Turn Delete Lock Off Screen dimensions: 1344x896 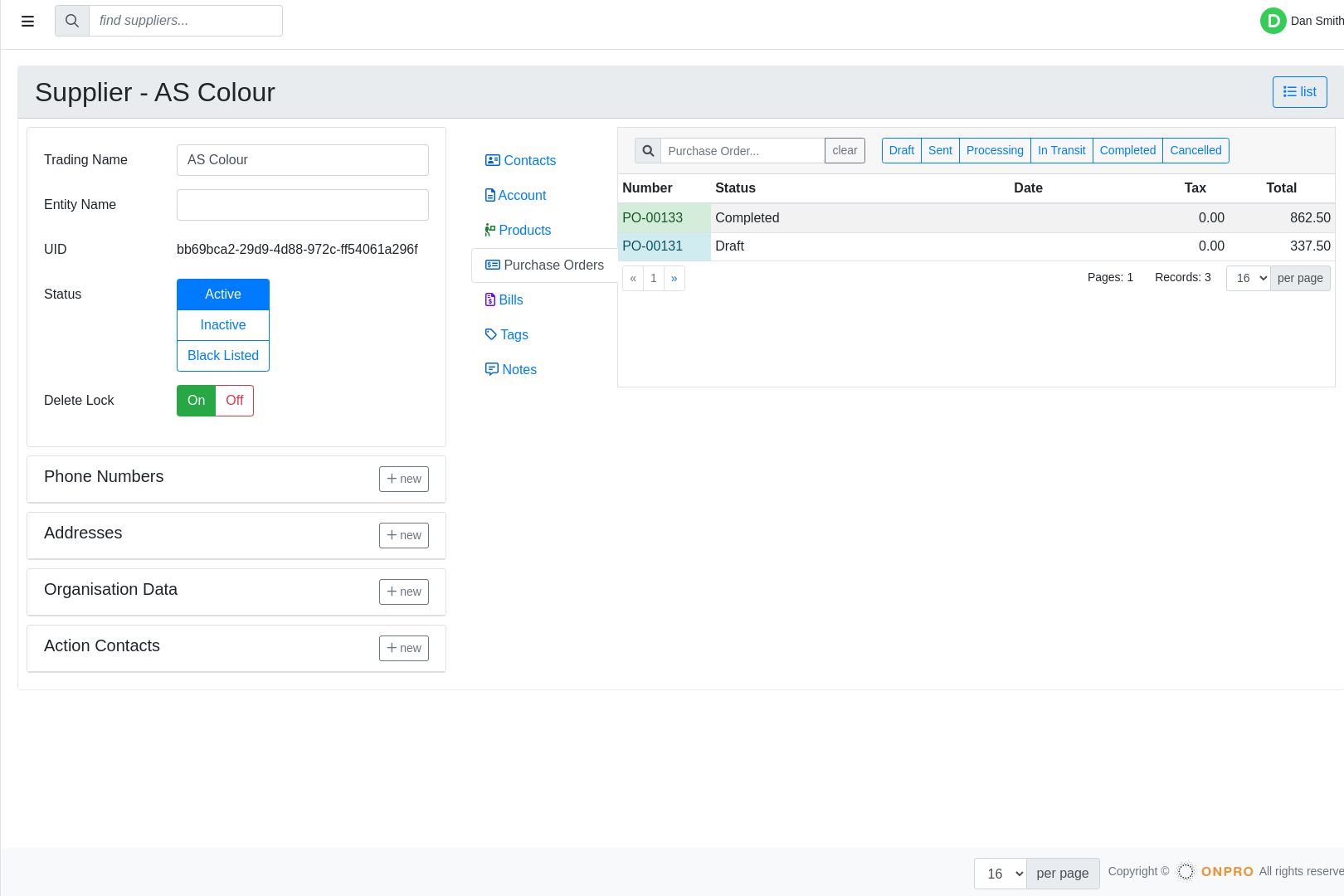pyautogui.click(x=235, y=401)
